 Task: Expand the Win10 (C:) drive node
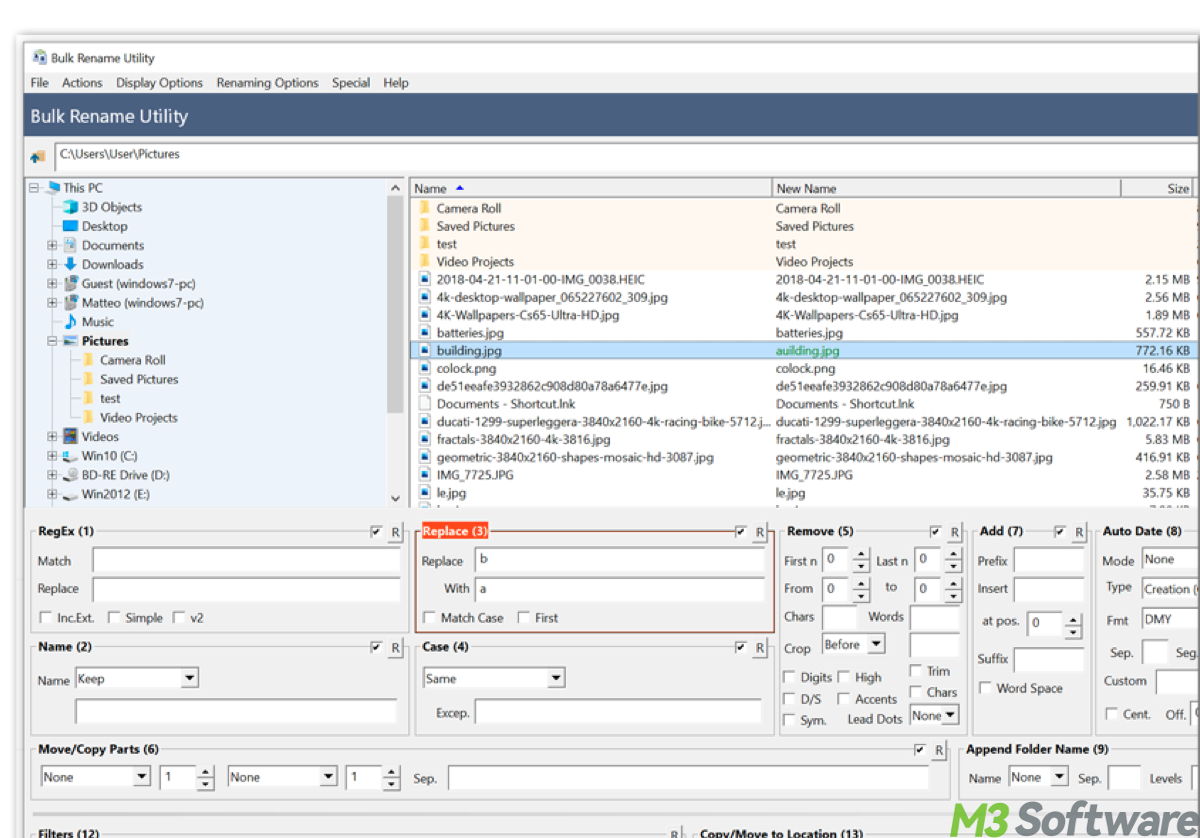(x=52, y=456)
